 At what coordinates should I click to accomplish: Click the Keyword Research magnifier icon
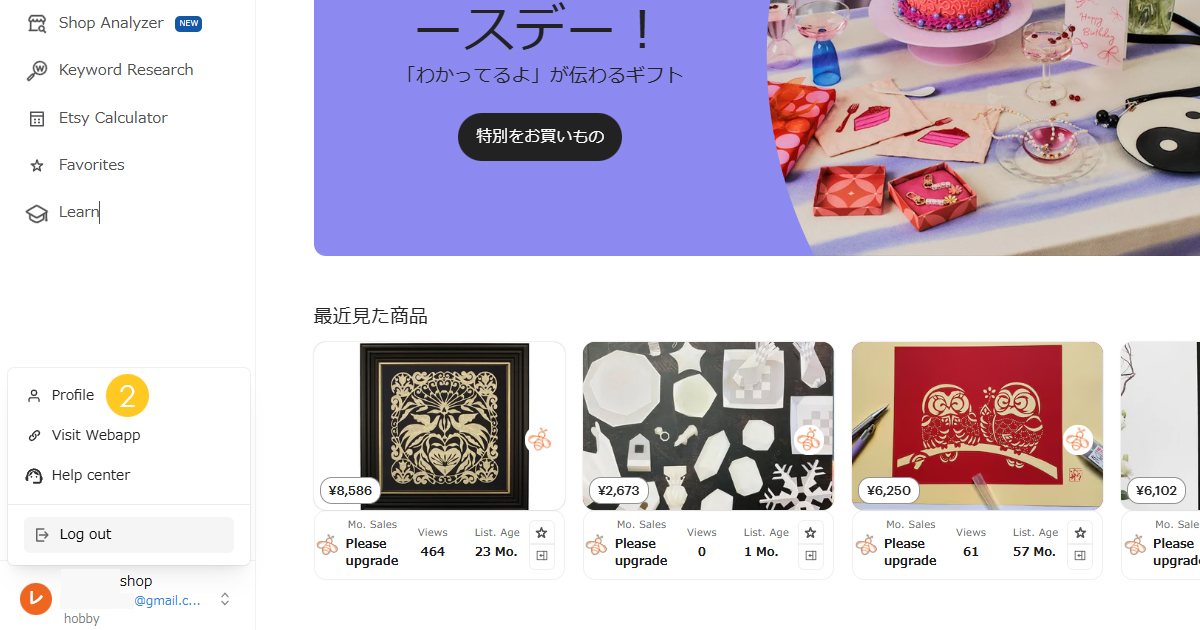pos(37,70)
